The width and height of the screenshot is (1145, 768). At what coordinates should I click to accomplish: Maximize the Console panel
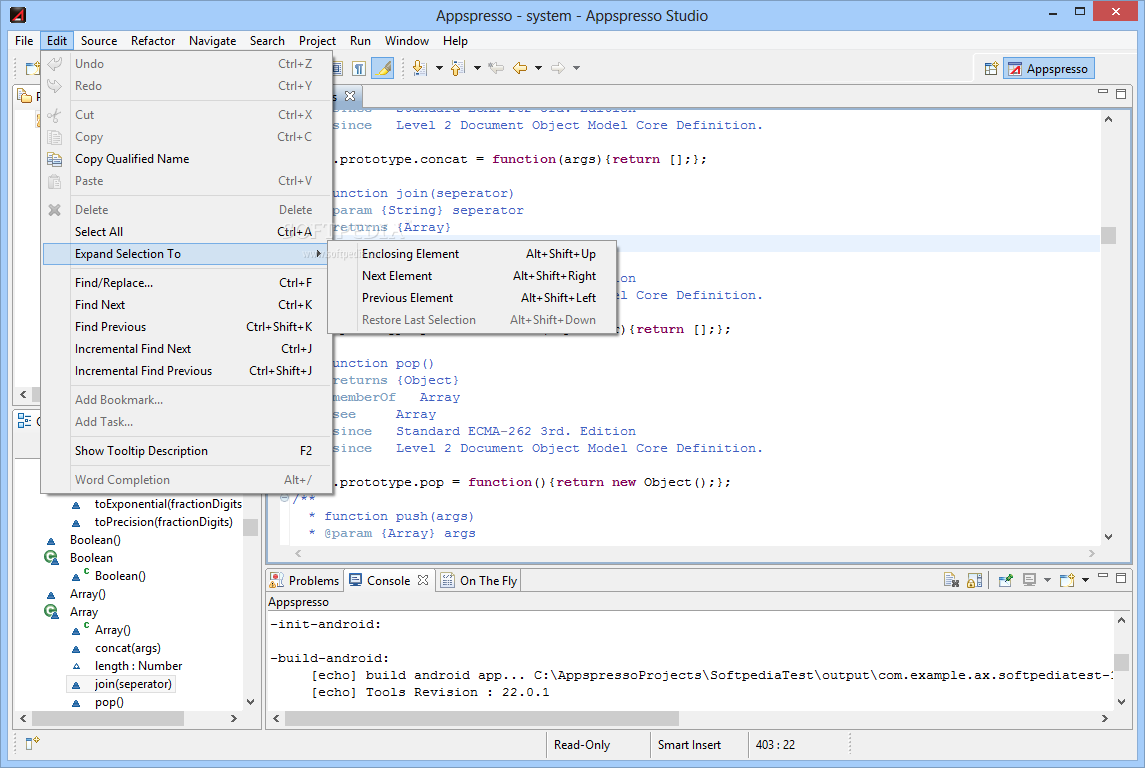1121,577
